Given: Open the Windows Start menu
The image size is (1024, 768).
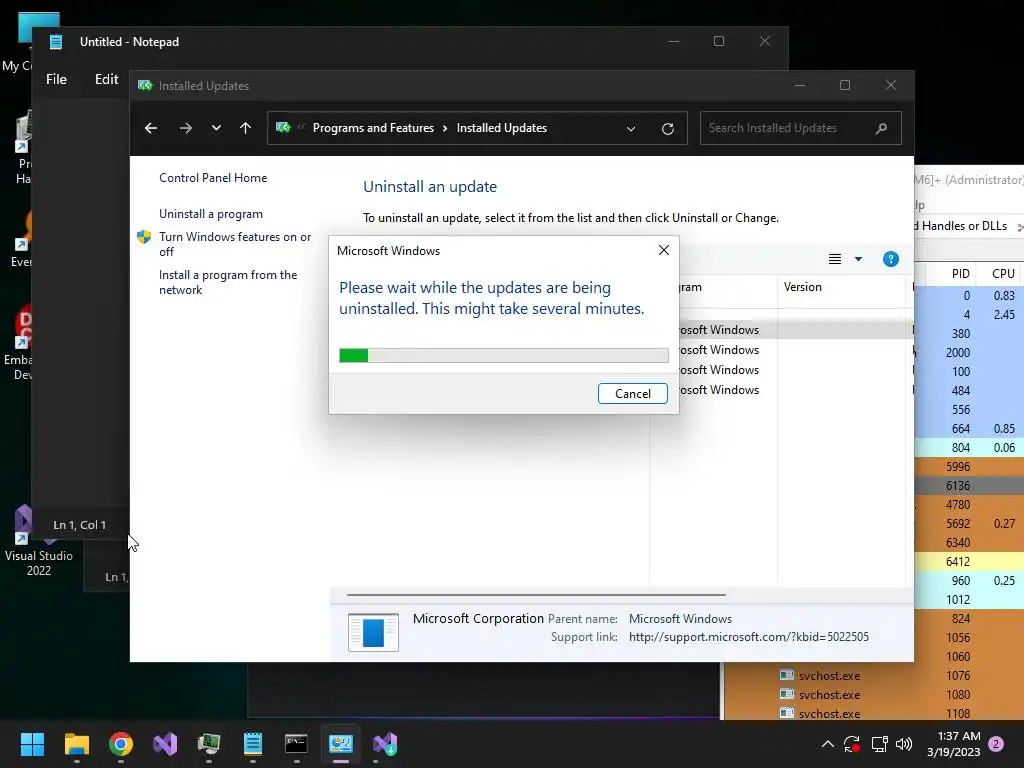Looking at the screenshot, I should tap(32, 744).
